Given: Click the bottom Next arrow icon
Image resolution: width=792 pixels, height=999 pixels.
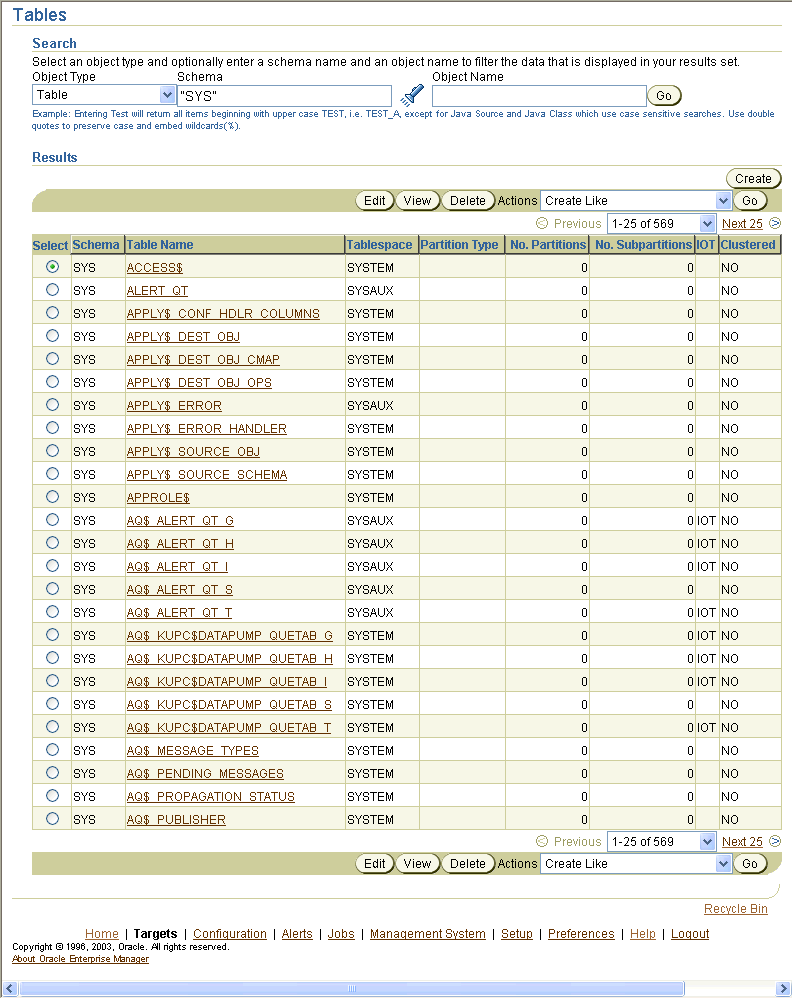Looking at the screenshot, I should [775, 842].
